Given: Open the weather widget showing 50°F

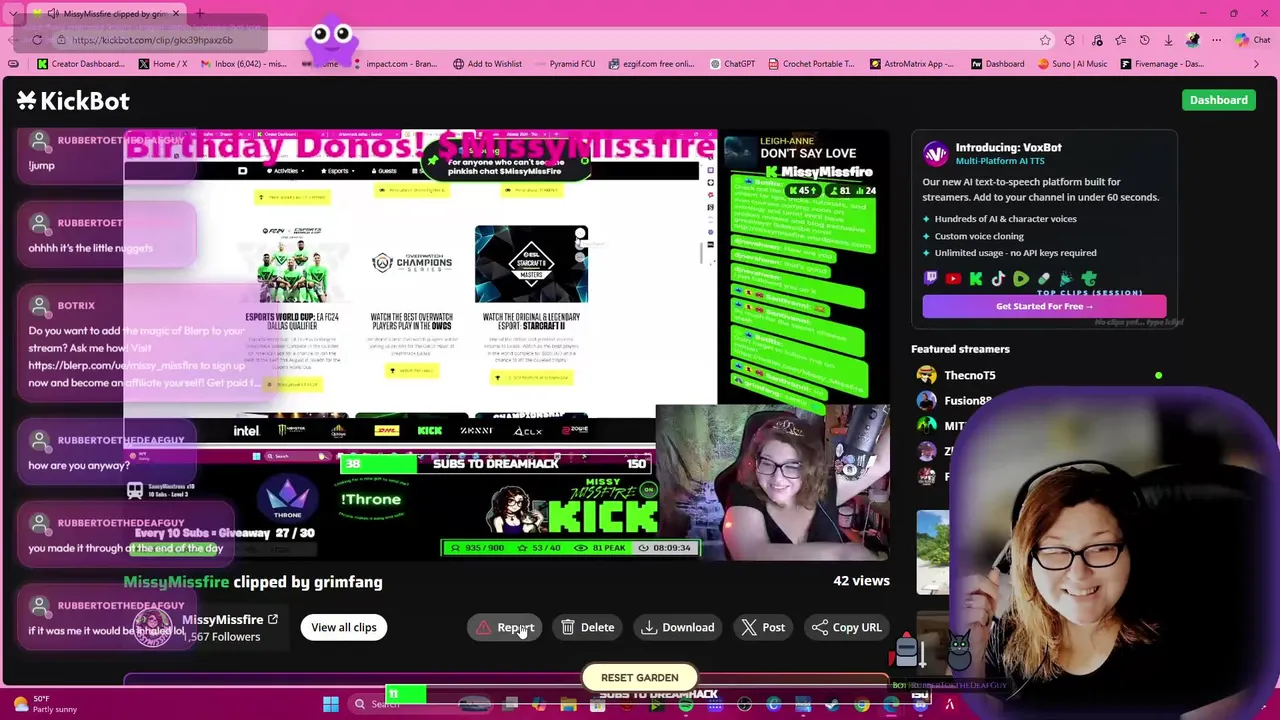Looking at the screenshot, I should [x=45, y=704].
